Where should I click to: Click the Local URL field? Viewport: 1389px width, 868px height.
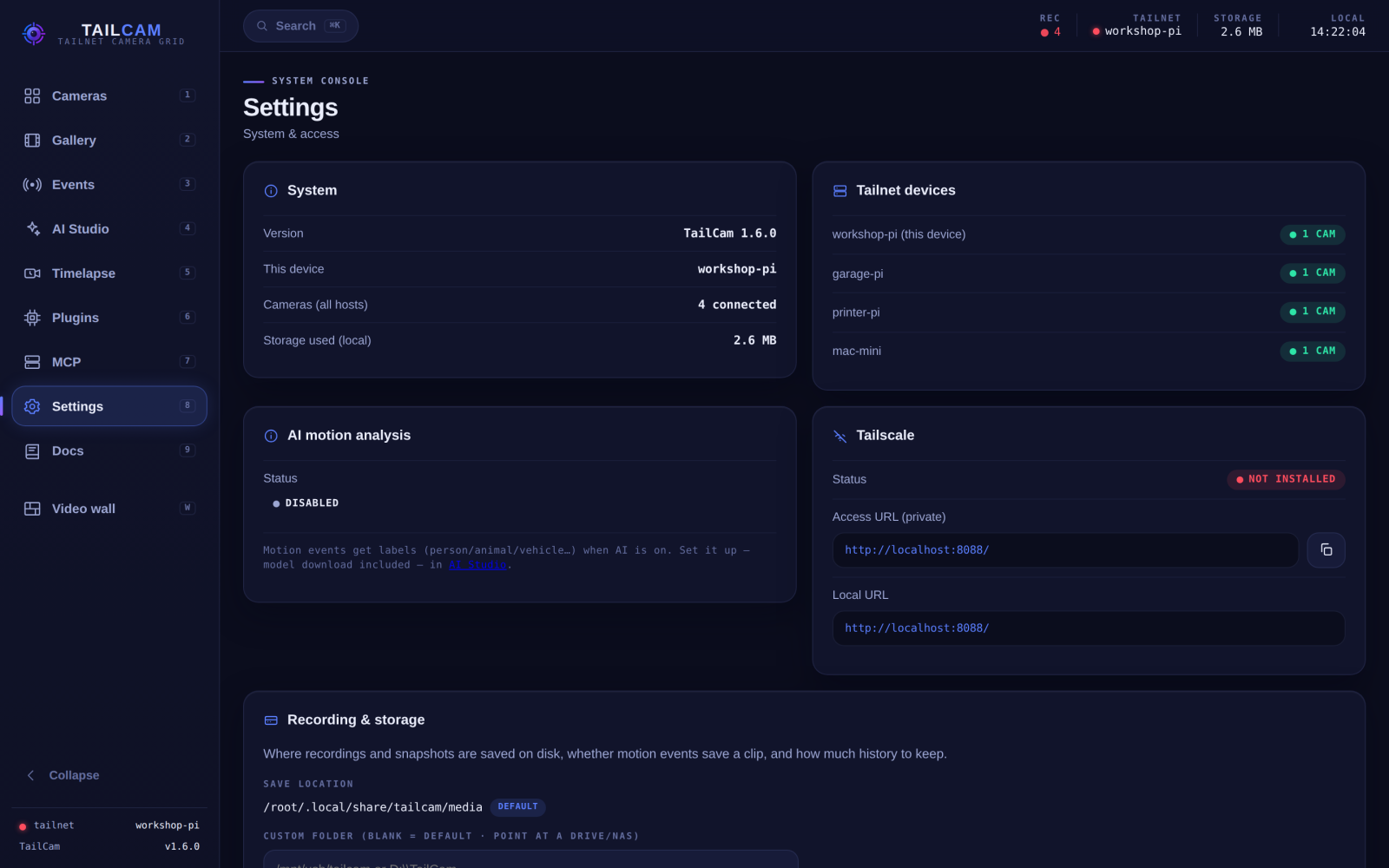[1088, 628]
